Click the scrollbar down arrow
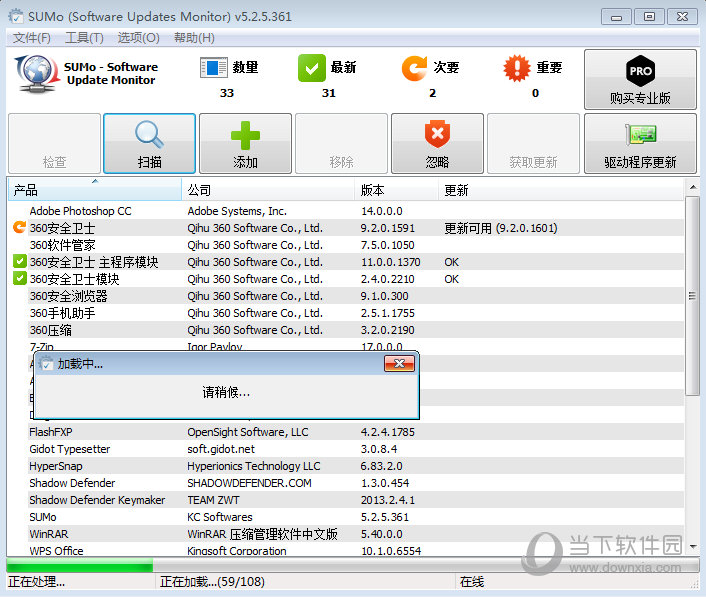 tap(693, 547)
